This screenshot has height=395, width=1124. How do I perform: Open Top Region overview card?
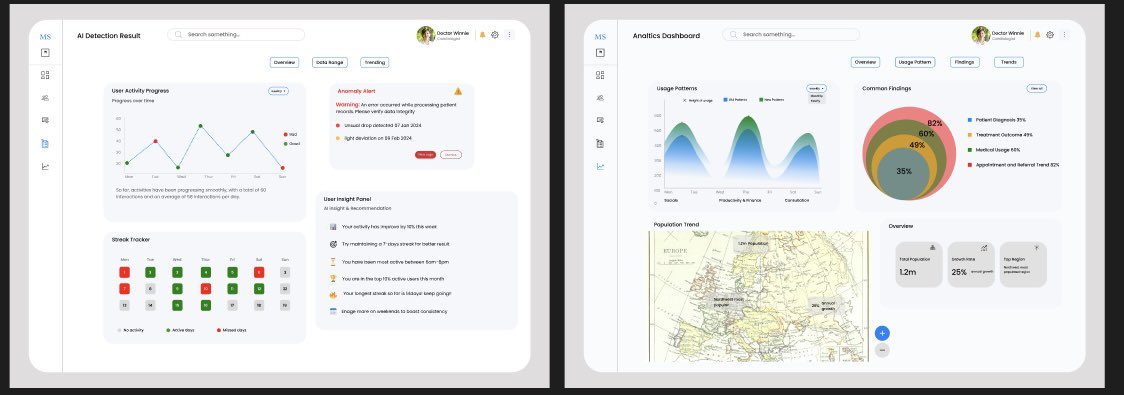pos(1023,265)
